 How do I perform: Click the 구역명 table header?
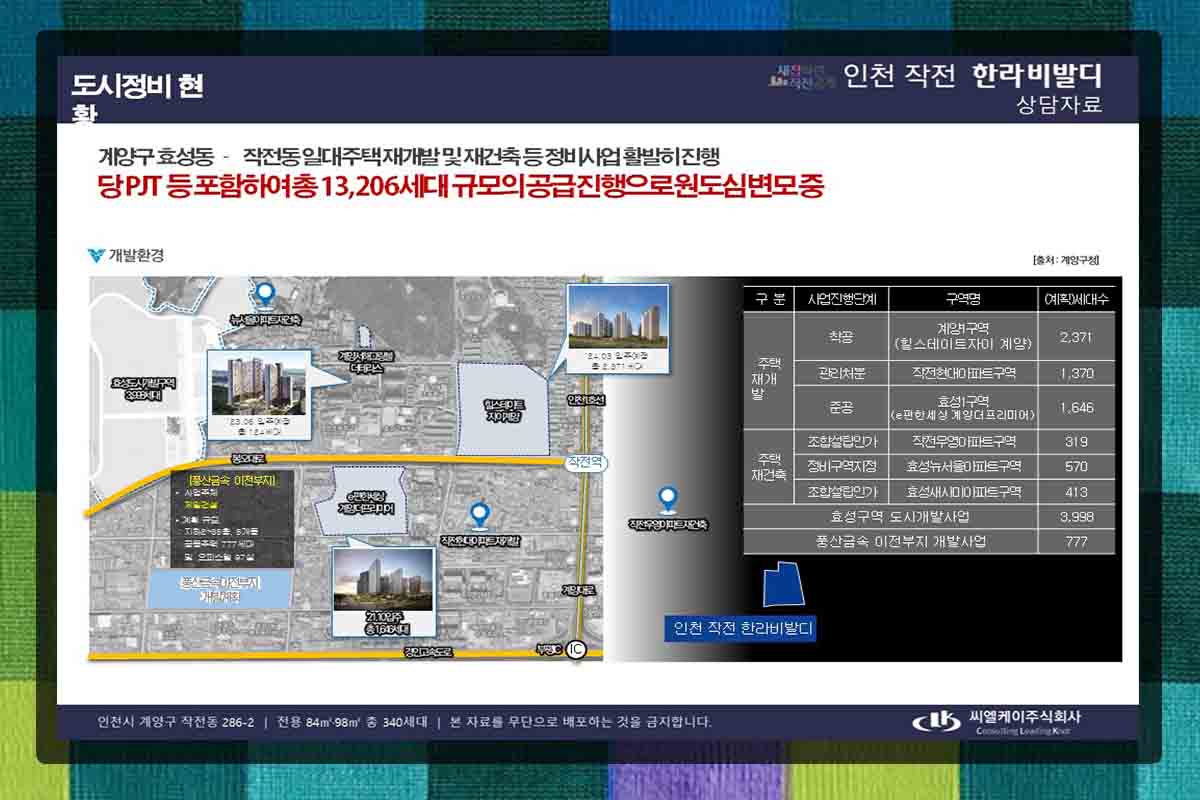point(963,299)
